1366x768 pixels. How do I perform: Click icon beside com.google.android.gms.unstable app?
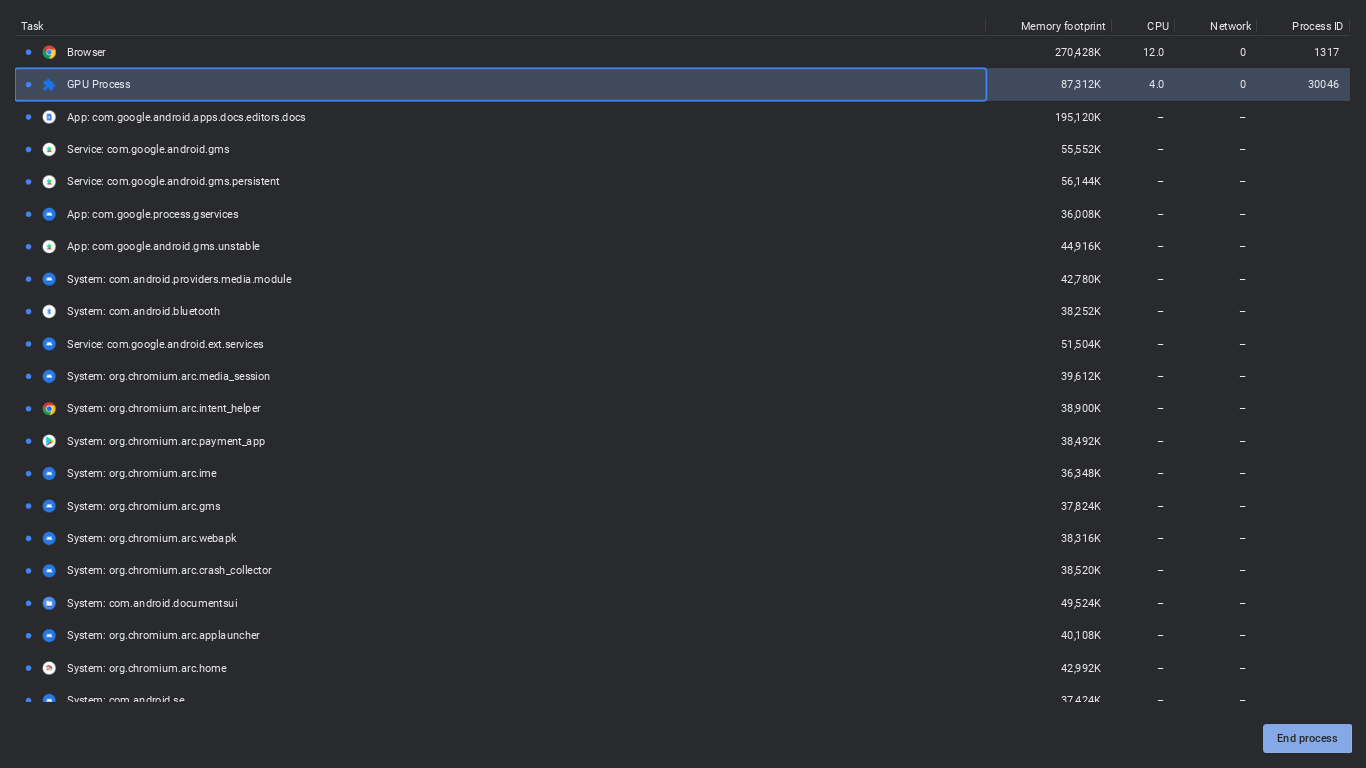(49, 247)
